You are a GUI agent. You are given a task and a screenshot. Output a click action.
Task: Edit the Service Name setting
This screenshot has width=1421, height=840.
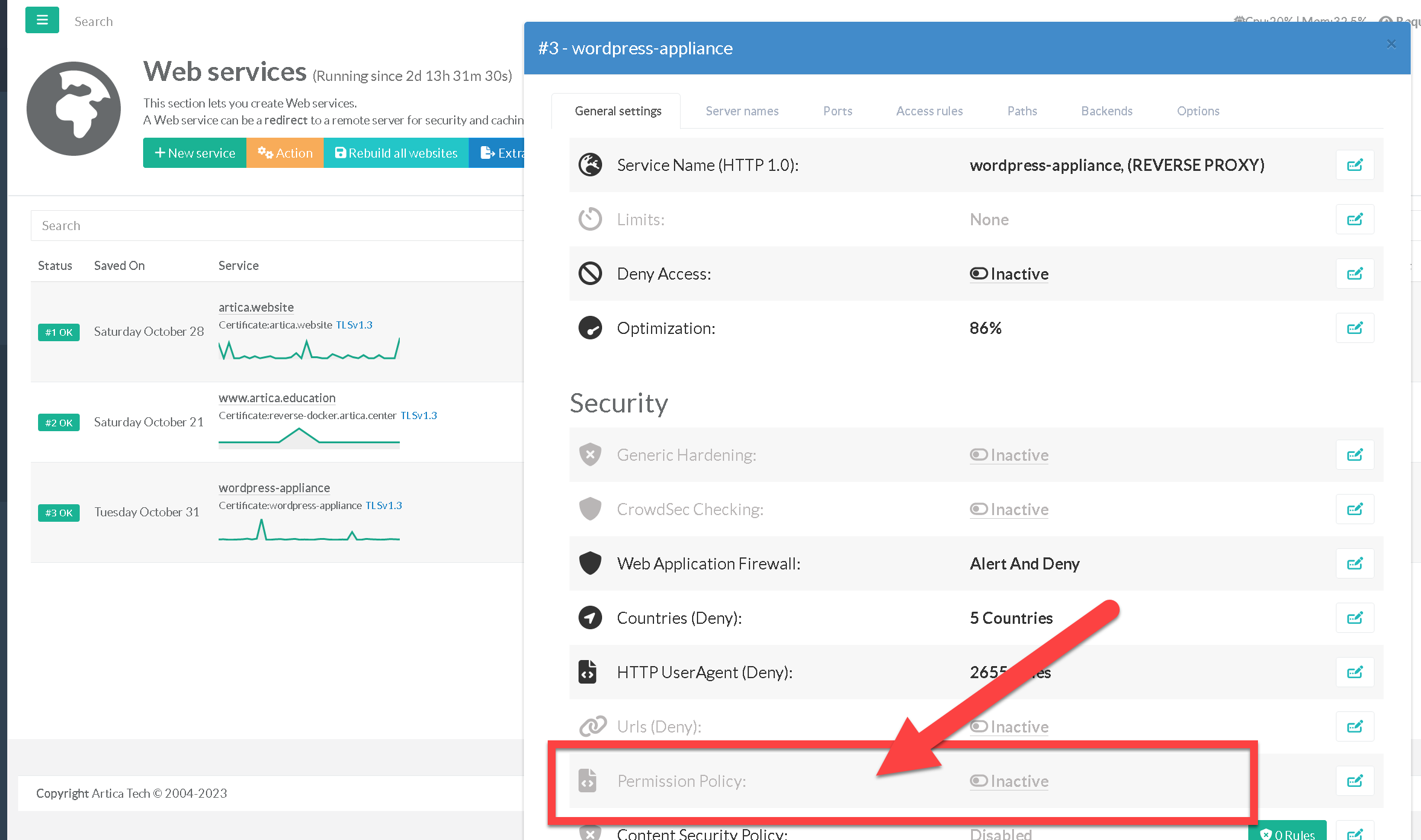click(1355, 165)
